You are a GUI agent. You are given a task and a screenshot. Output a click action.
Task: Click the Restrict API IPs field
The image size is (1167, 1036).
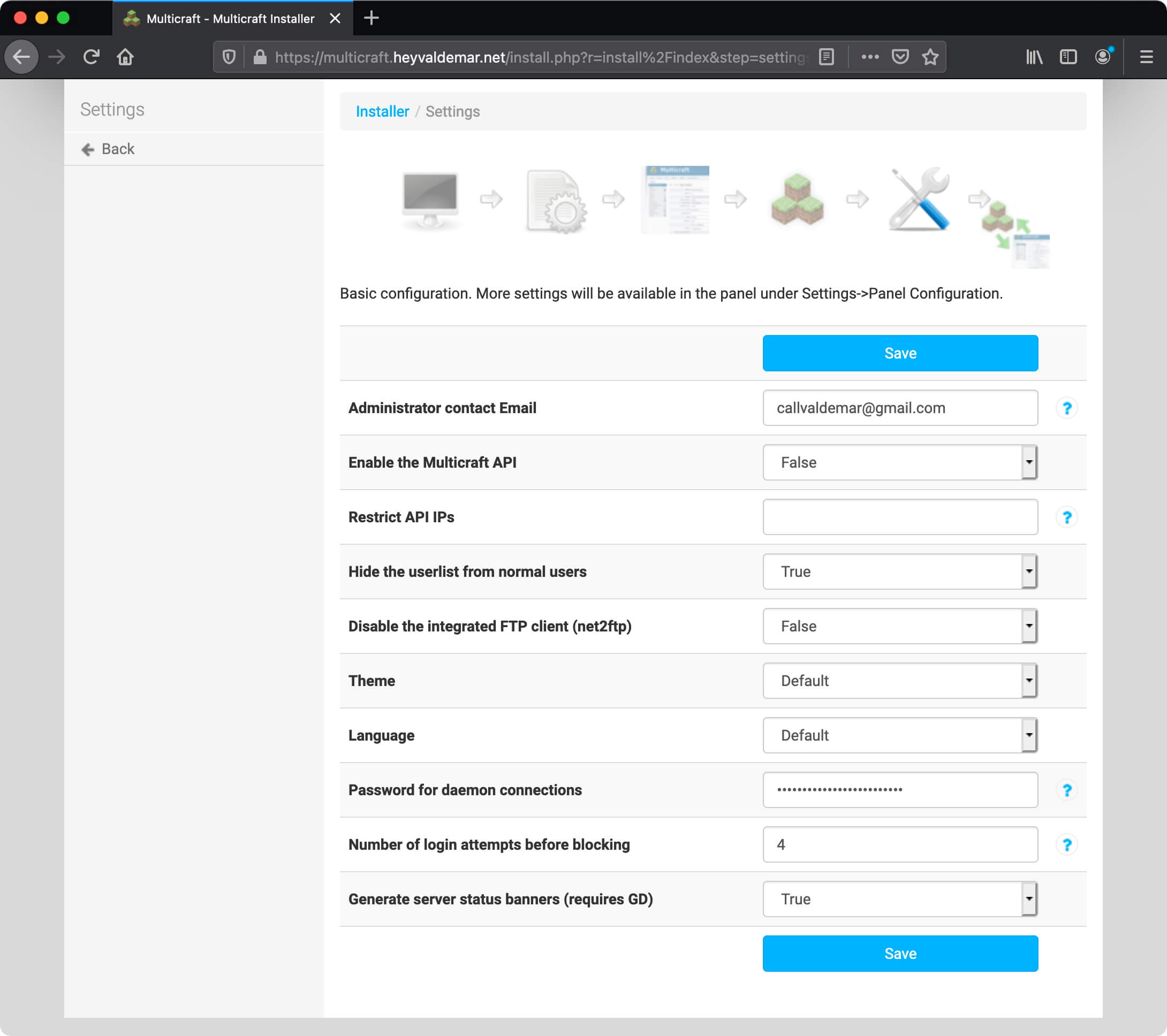click(x=900, y=516)
